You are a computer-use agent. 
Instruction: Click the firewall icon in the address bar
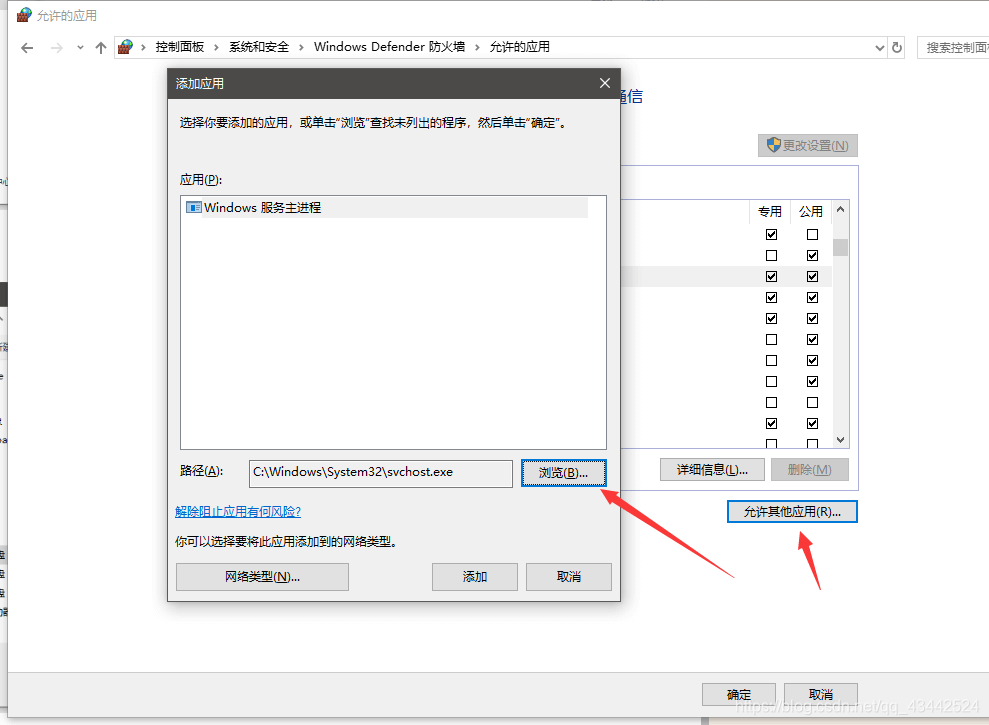point(126,47)
